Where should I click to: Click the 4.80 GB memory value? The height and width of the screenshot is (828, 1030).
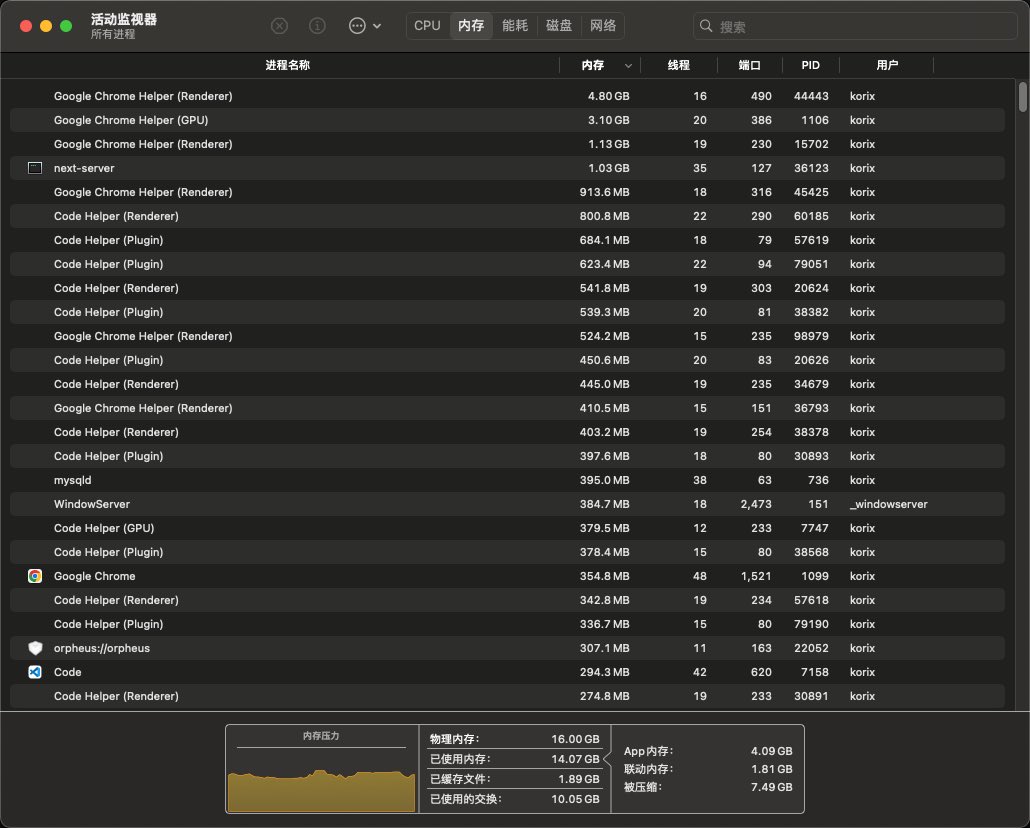pos(608,96)
